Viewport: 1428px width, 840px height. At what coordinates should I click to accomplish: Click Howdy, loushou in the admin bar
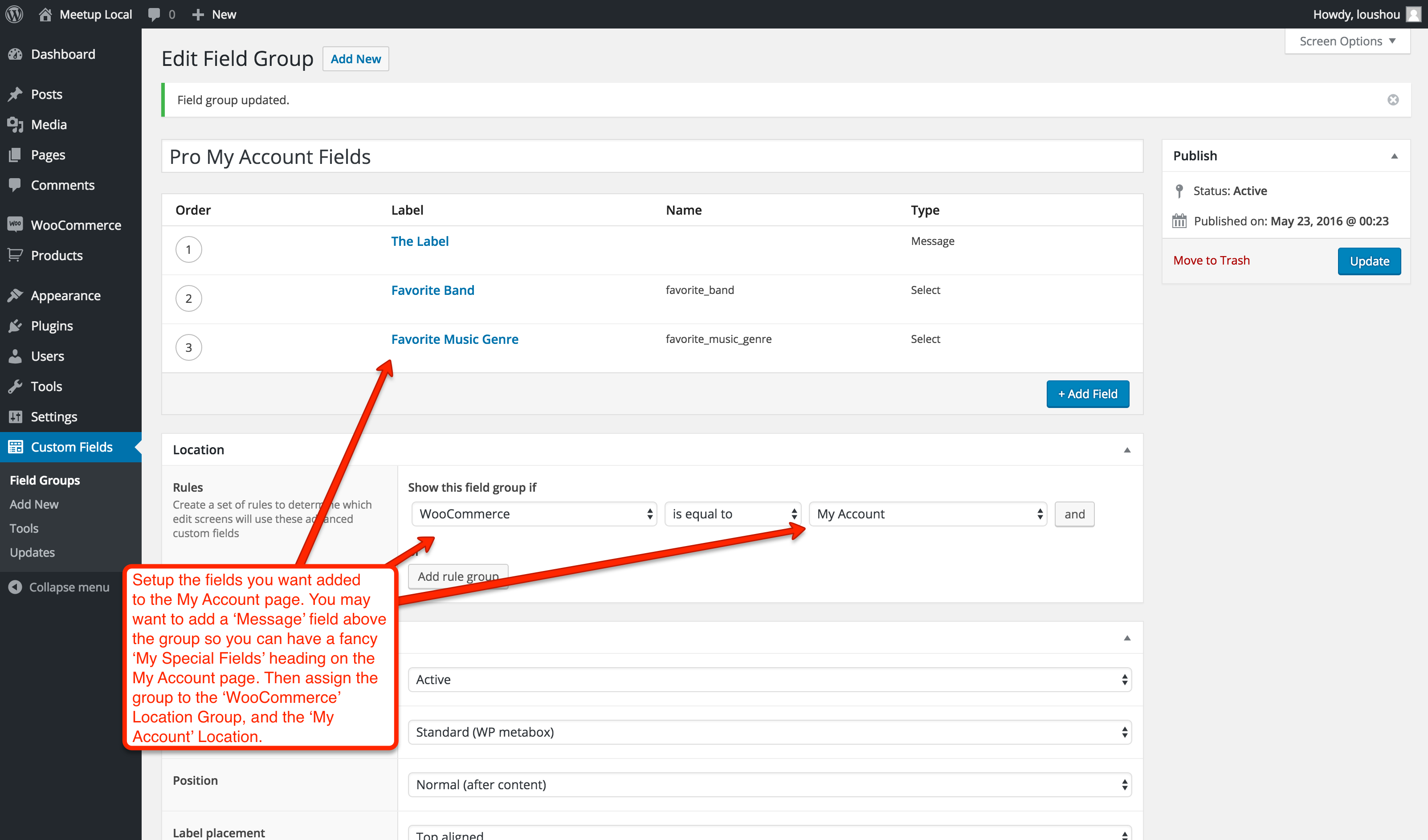(x=1357, y=15)
